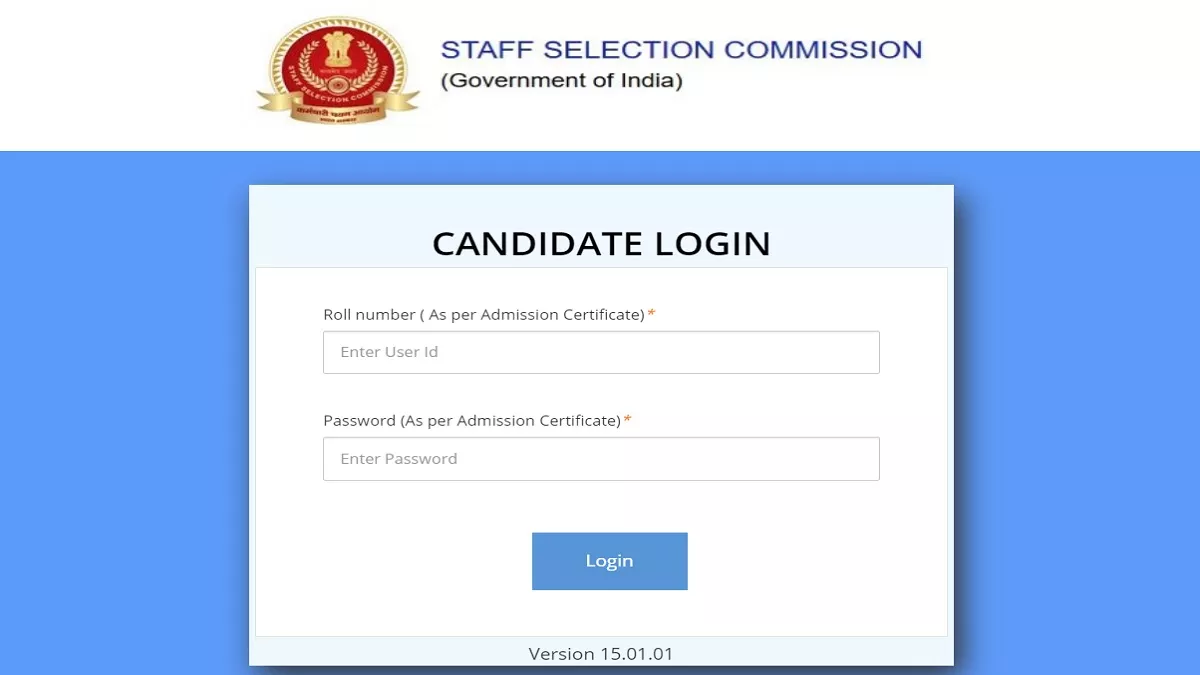Screen dimensions: 1200x675
Task: Click the Ashoka lion emblem inside logo
Action: (x=338, y=47)
